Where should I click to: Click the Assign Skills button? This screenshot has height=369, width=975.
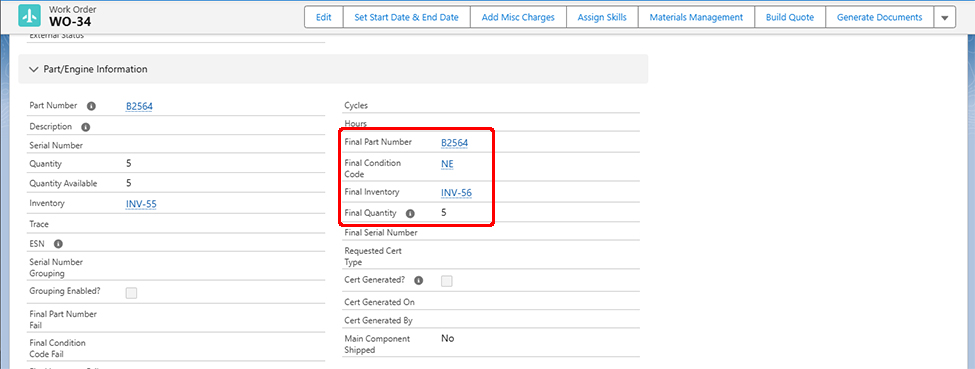click(x=602, y=17)
